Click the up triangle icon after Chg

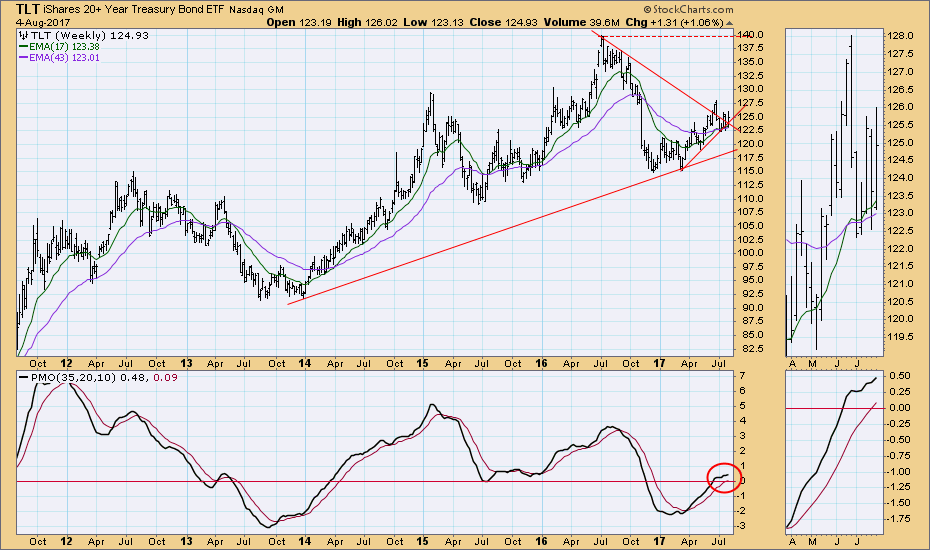tap(729, 23)
